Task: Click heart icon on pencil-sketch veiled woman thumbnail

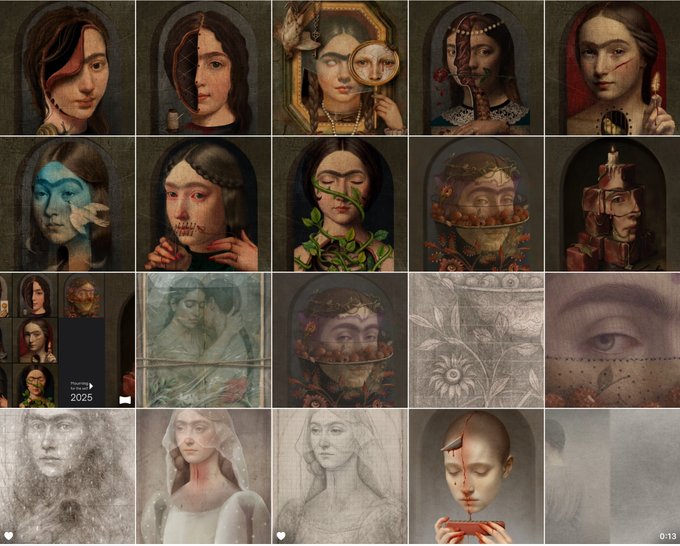Action: pos(281,536)
